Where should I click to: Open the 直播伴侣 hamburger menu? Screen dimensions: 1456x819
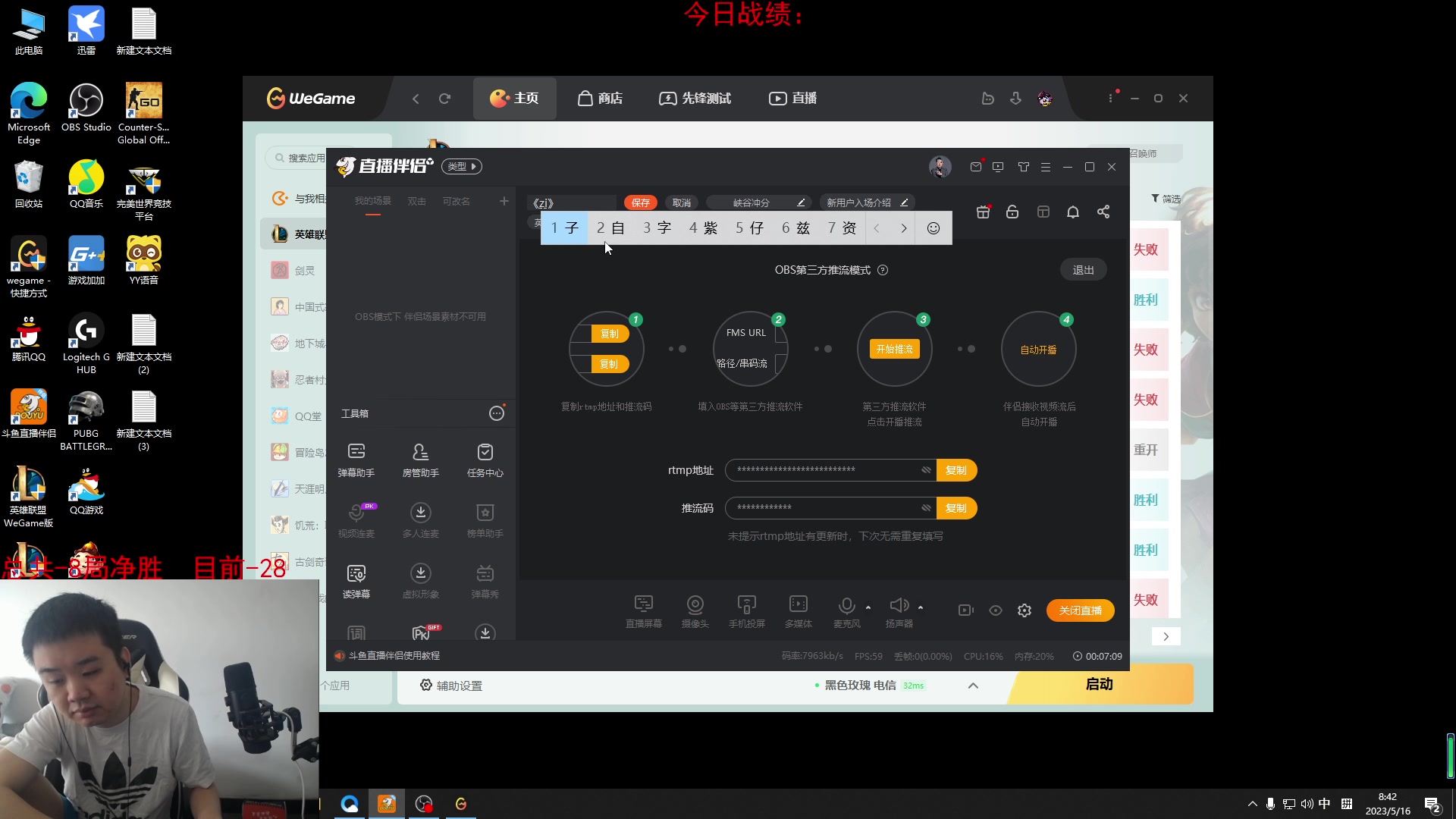1046,167
